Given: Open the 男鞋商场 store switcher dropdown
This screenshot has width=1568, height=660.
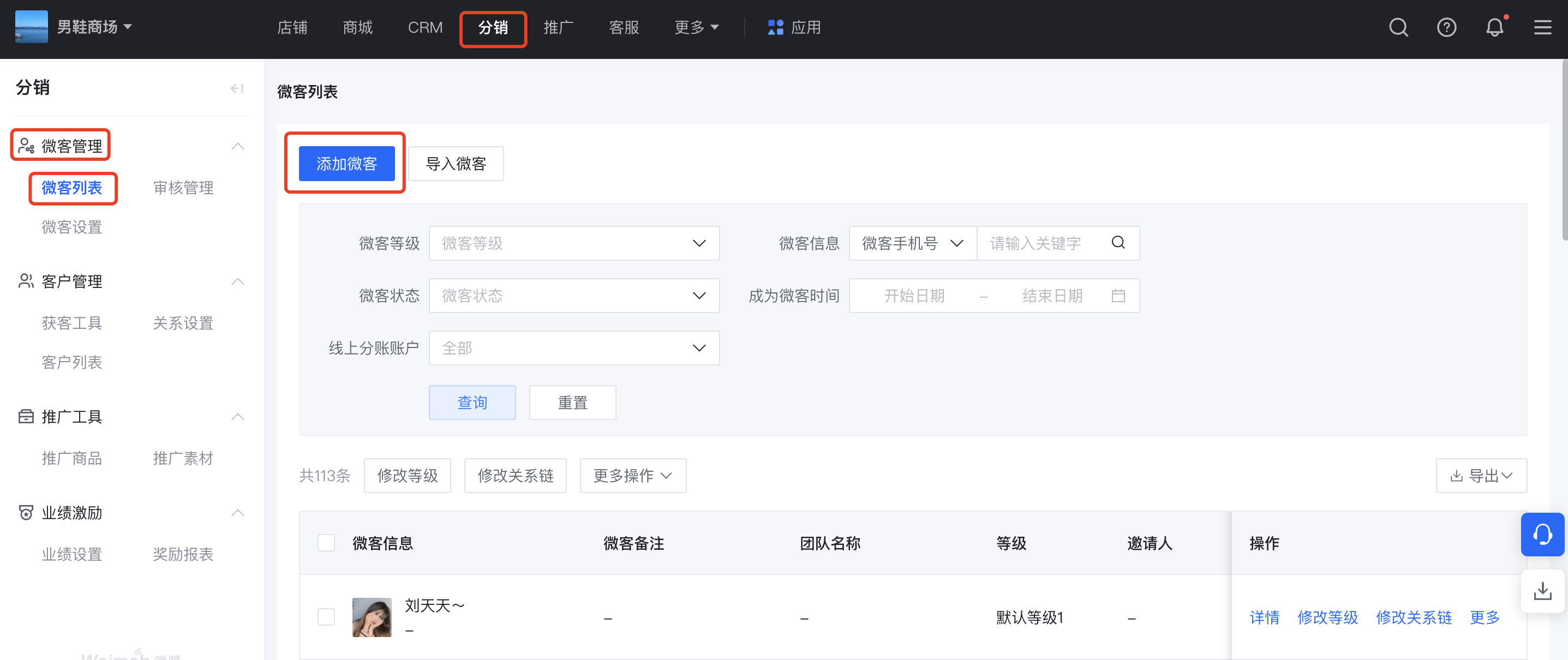Looking at the screenshot, I should pyautogui.click(x=94, y=27).
